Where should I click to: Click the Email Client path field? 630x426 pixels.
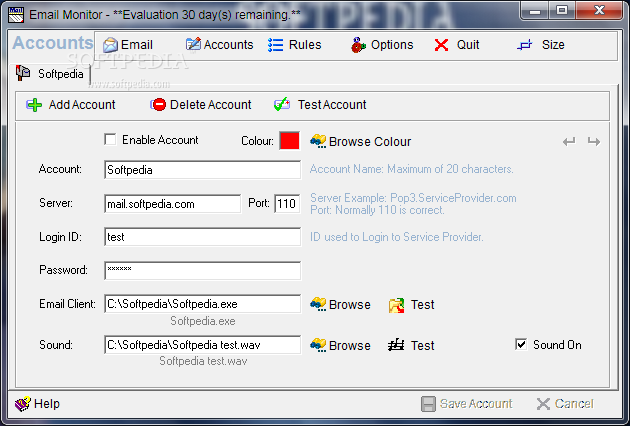point(202,304)
